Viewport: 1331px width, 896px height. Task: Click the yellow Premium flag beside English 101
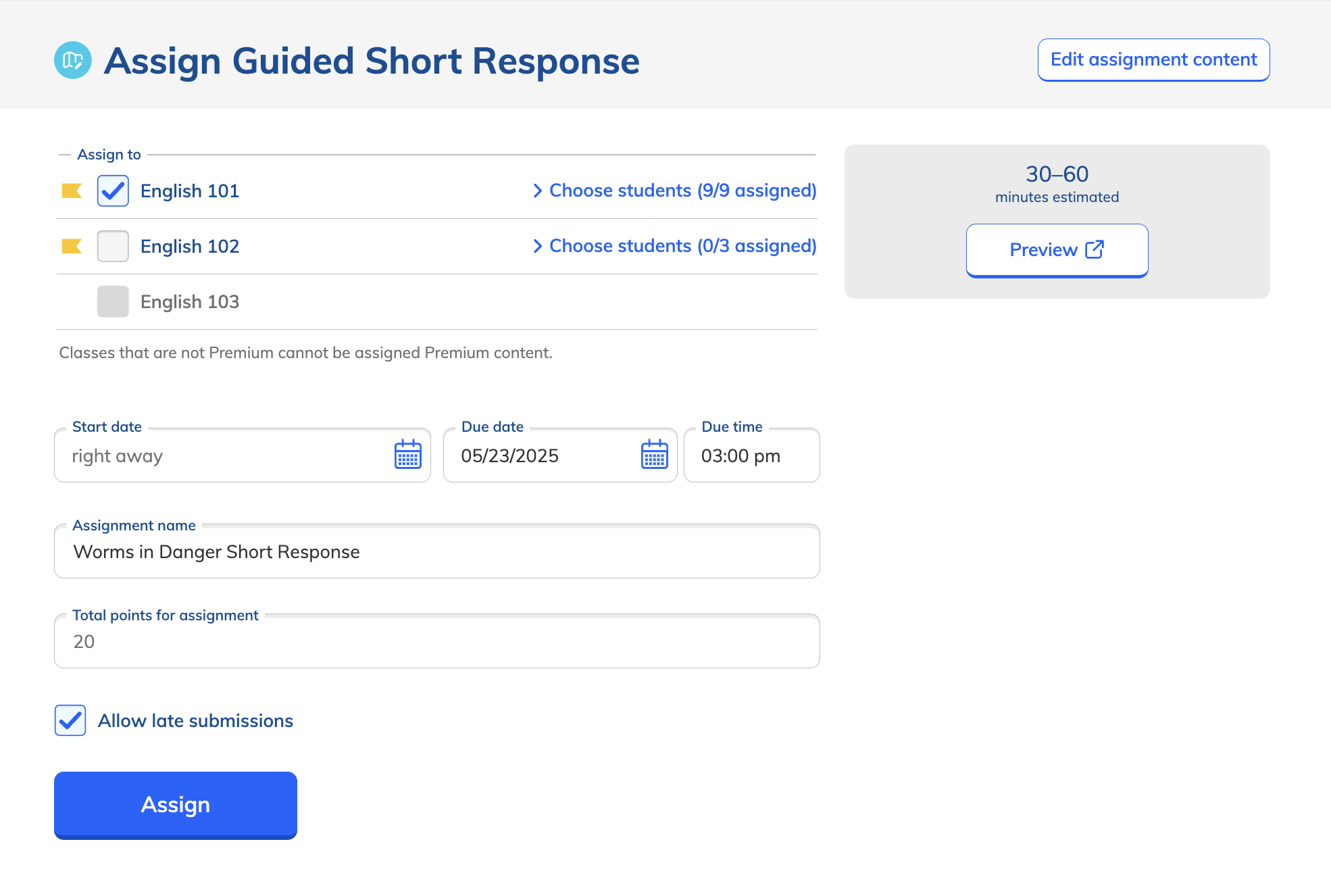pos(72,191)
